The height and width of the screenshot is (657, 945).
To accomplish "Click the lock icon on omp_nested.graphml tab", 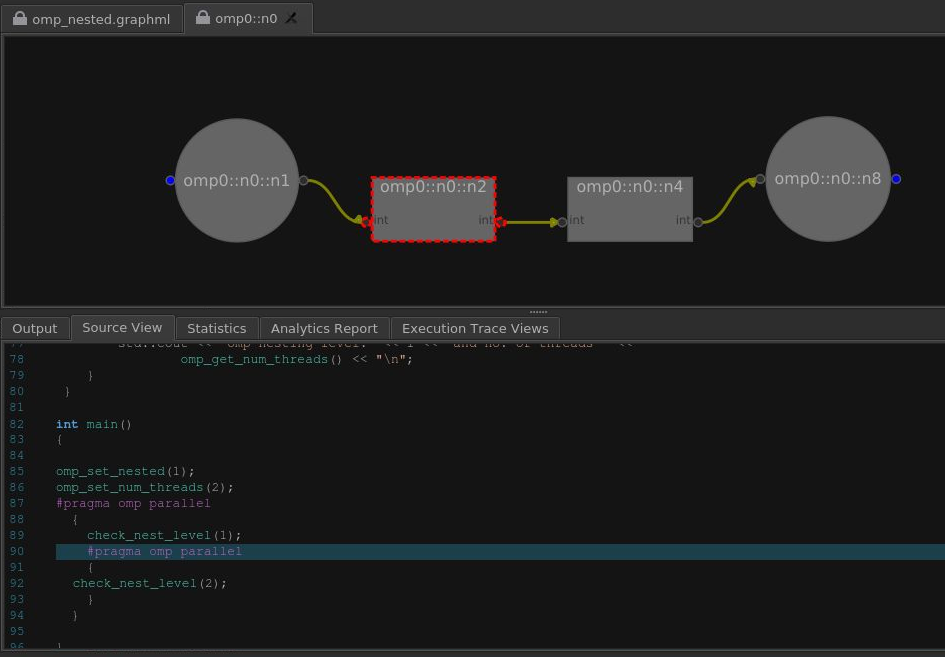I will (x=19, y=19).
